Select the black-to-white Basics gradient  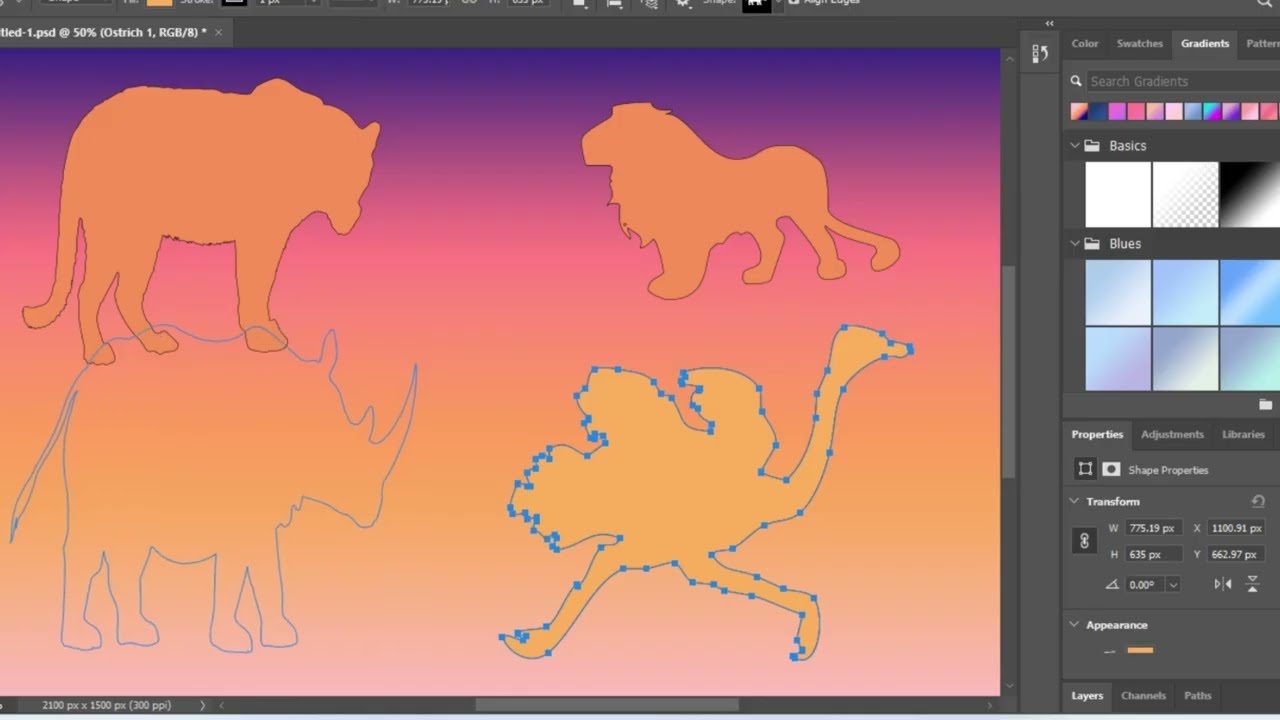tap(1250, 195)
